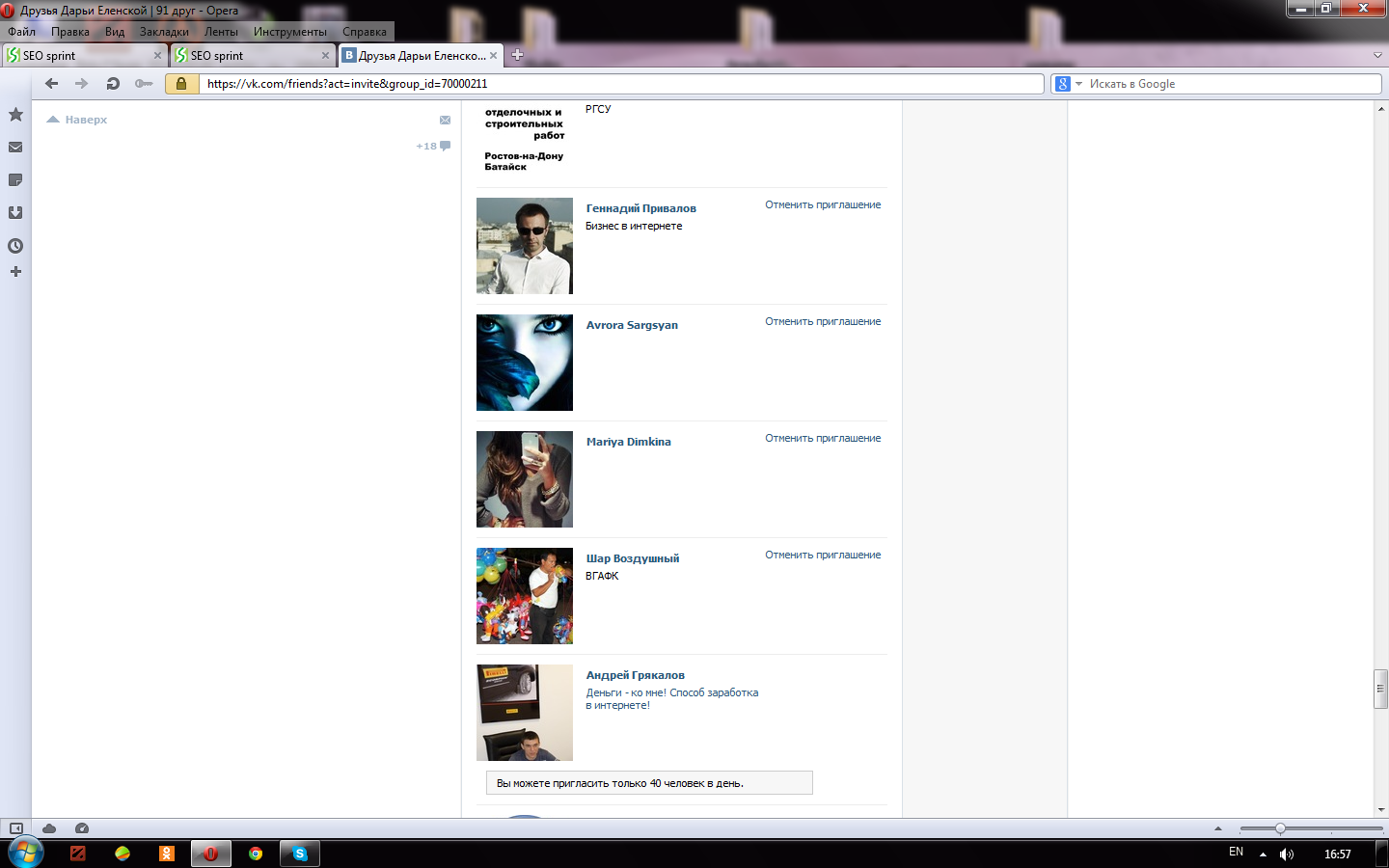Click the EN language indicator
This screenshot has height=868, width=1389.
1237,853
